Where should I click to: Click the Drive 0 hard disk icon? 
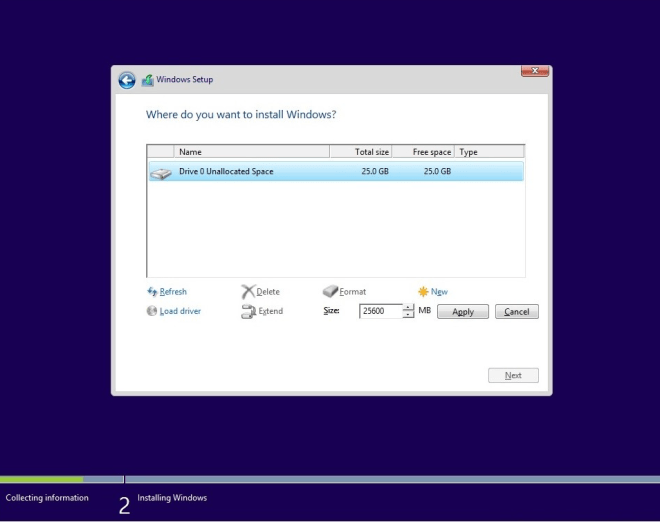pos(161,173)
